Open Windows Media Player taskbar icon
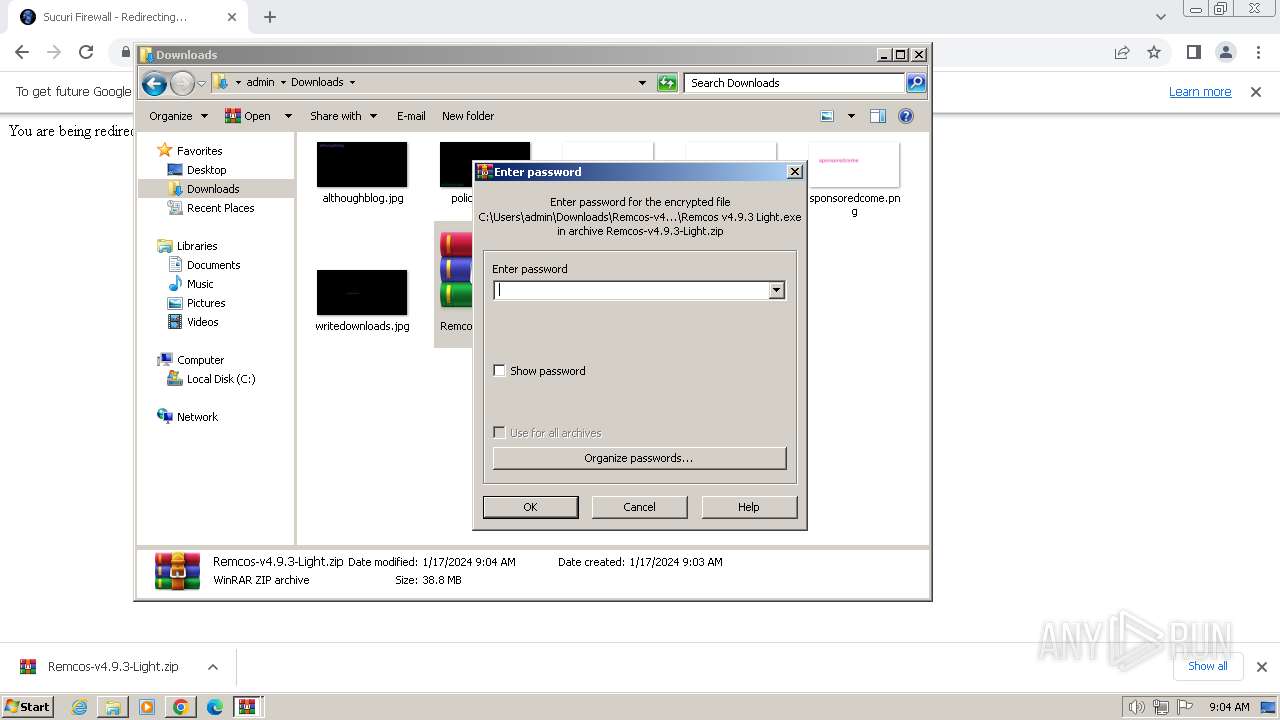The image size is (1280, 720). [147, 707]
